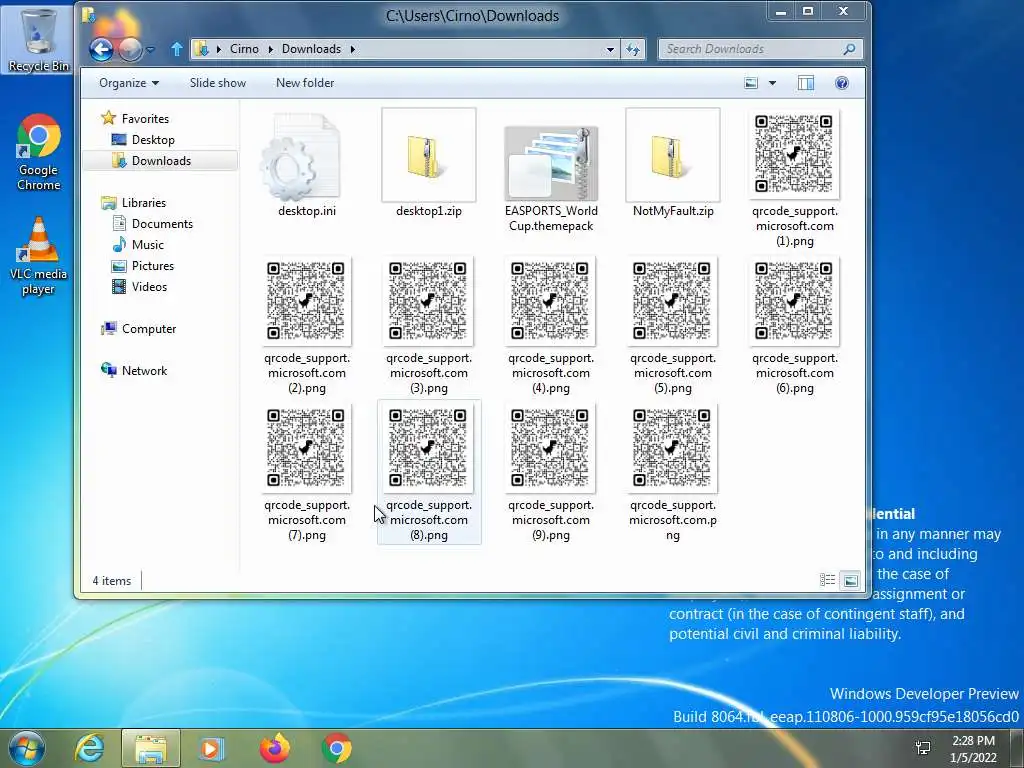Click the Back navigation arrow
This screenshot has height=768, width=1024.
click(101, 49)
